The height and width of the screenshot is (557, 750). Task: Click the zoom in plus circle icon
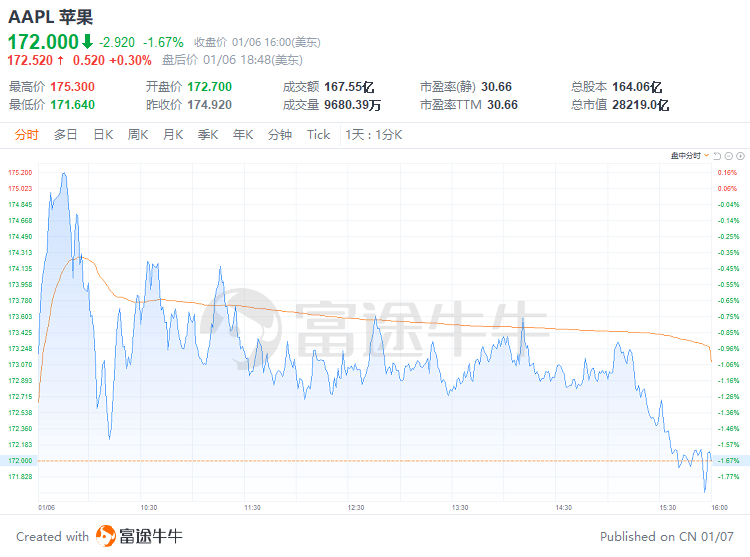click(x=740, y=156)
